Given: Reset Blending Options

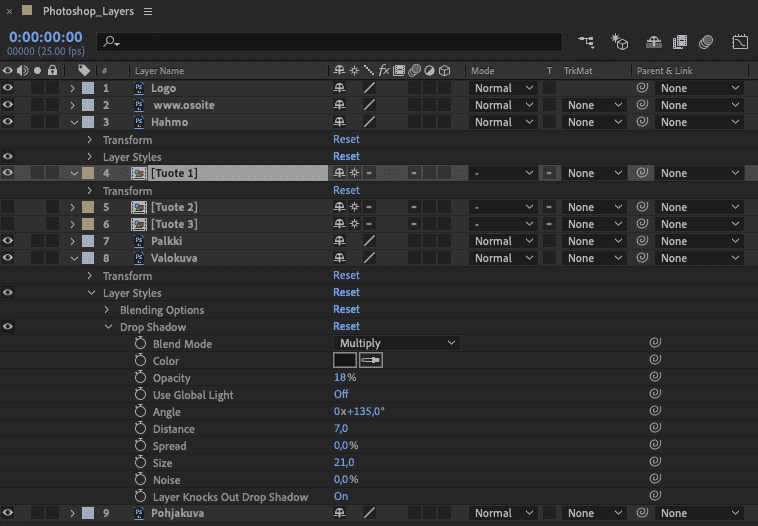Looking at the screenshot, I should [x=346, y=309].
